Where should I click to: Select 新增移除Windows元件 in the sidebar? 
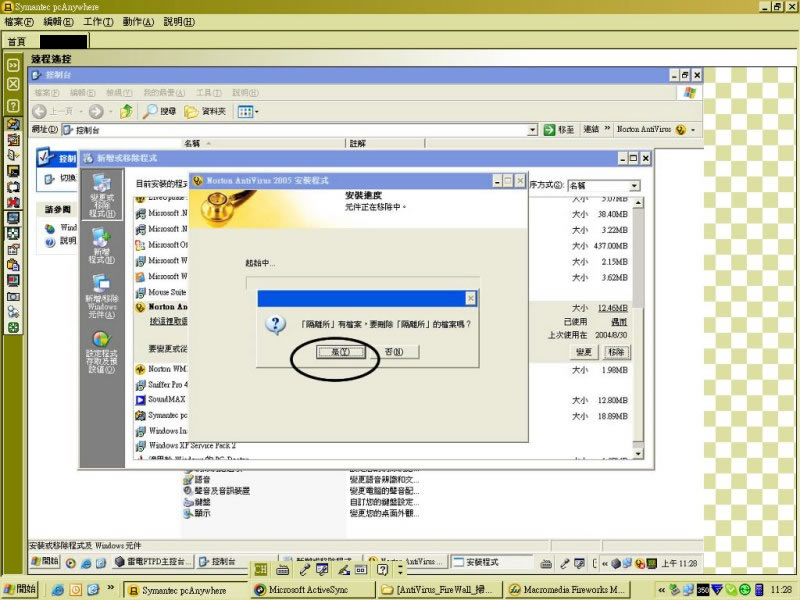pyautogui.click(x=102, y=296)
